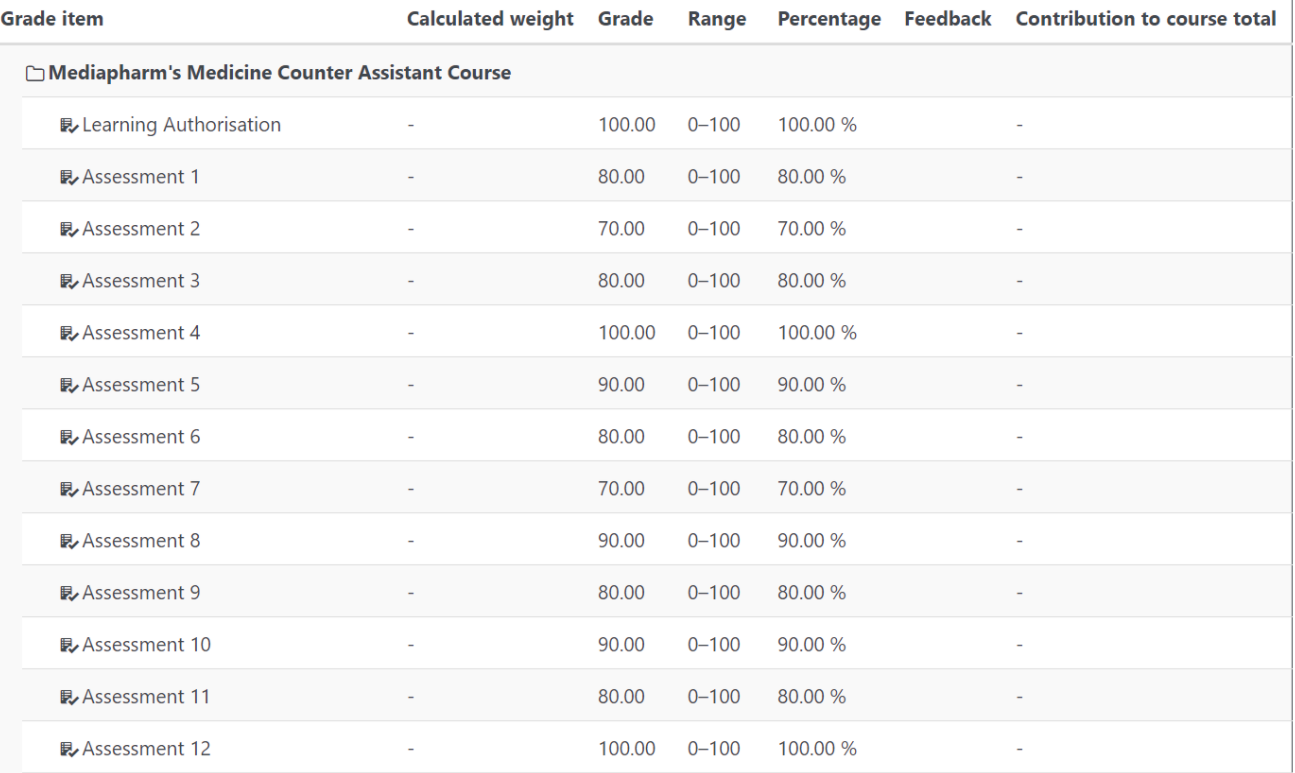The height and width of the screenshot is (773, 1295).
Task: Click the quiz icon next to Learning Authorisation
Action: click(x=69, y=126)
